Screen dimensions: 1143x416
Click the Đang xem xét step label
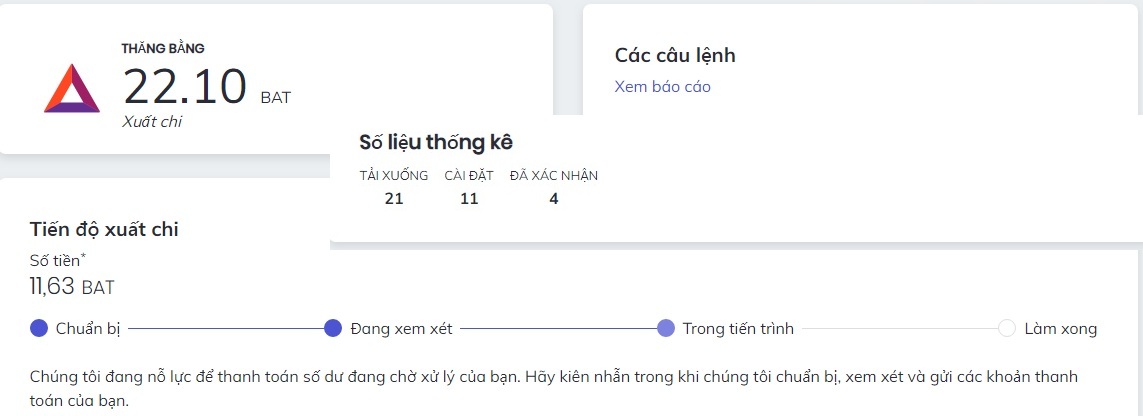401,328
